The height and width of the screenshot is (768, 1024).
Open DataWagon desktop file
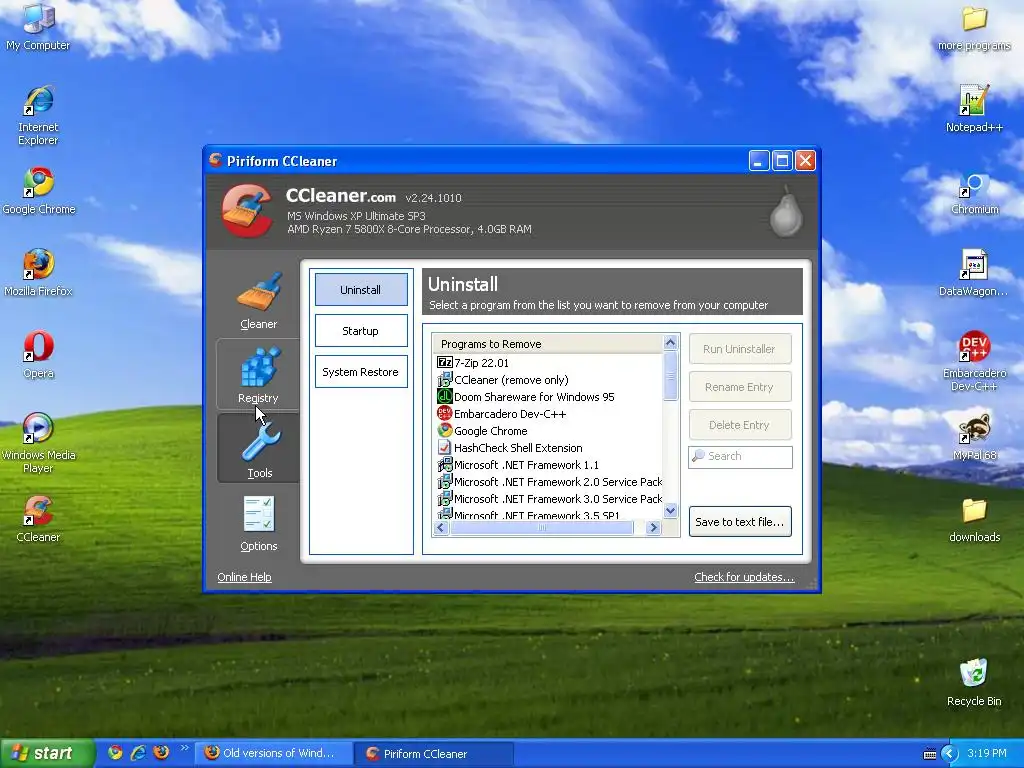973,273
